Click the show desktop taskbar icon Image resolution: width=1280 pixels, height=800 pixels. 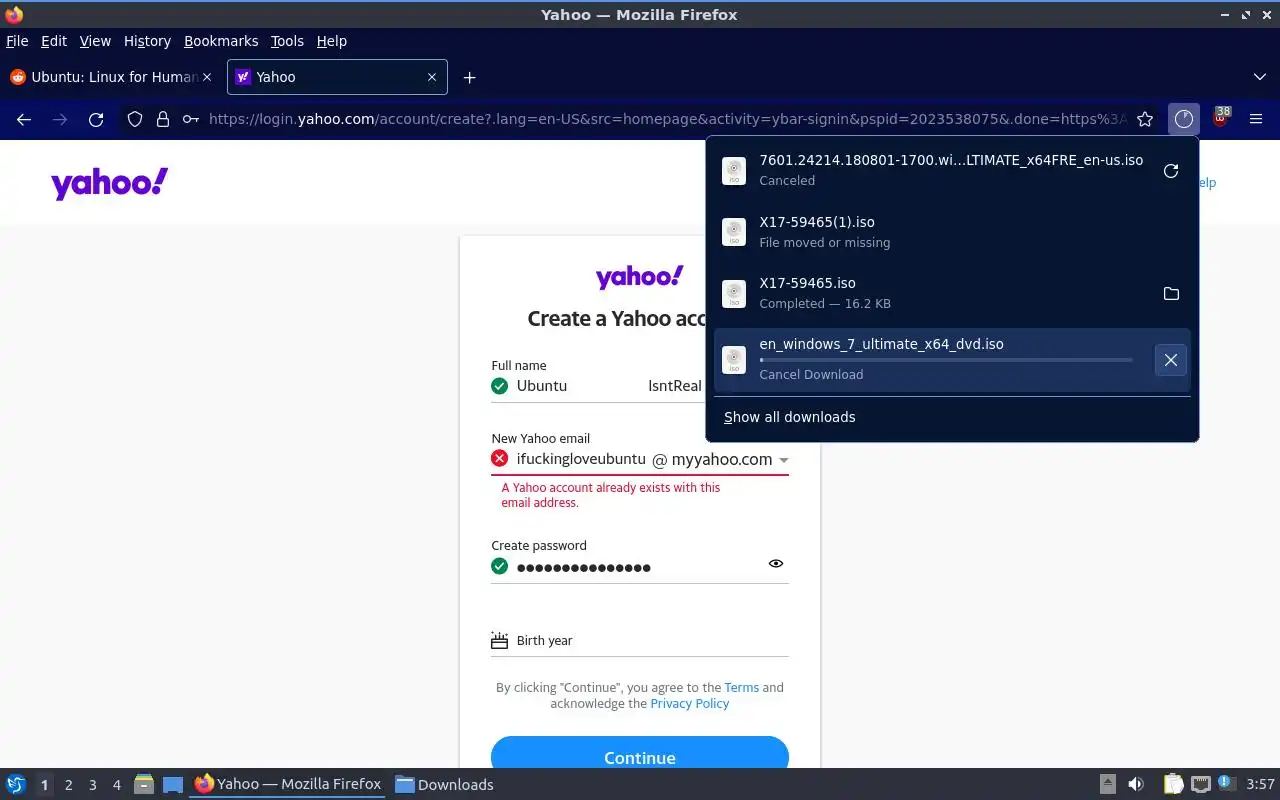(x=173, y=785)
